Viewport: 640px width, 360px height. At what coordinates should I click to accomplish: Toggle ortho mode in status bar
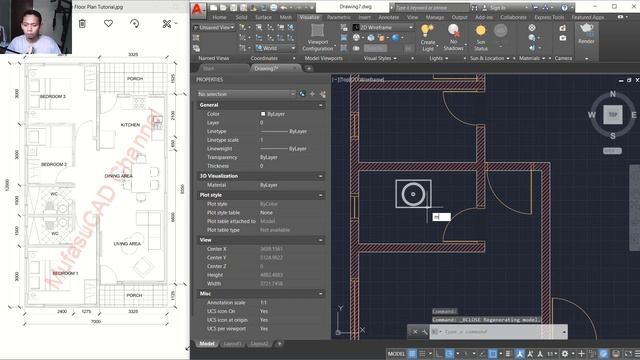(x=439, y=353)
